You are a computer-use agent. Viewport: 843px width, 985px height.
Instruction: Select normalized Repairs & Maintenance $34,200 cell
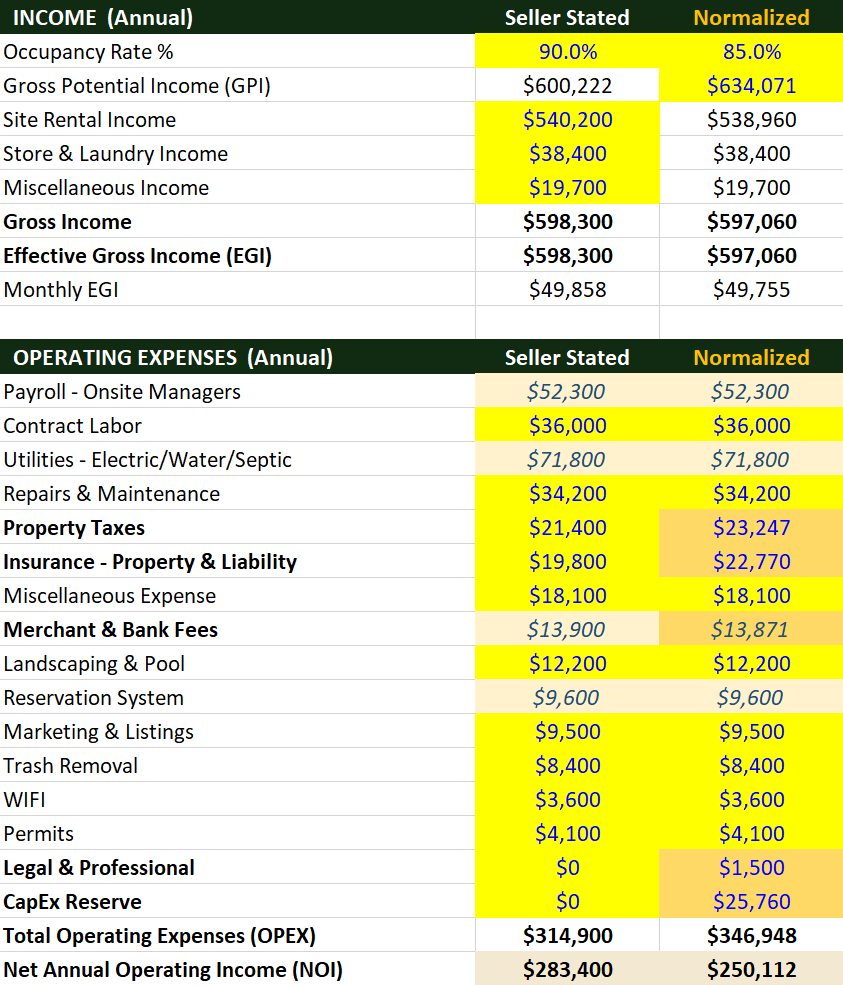[x=751, y=493]
